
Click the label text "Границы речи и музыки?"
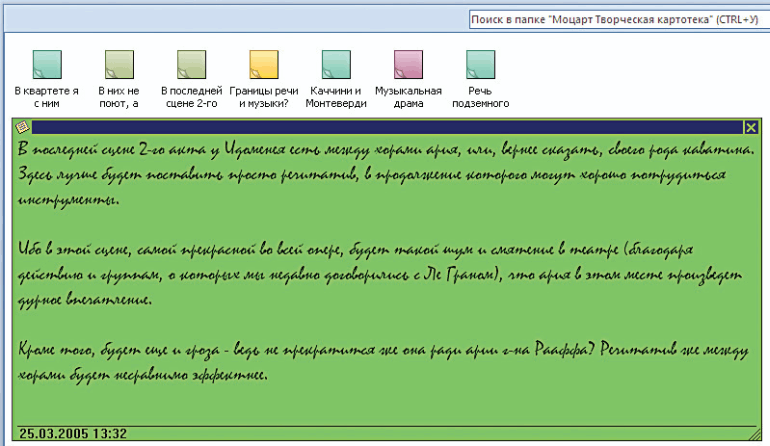[264, 97]
